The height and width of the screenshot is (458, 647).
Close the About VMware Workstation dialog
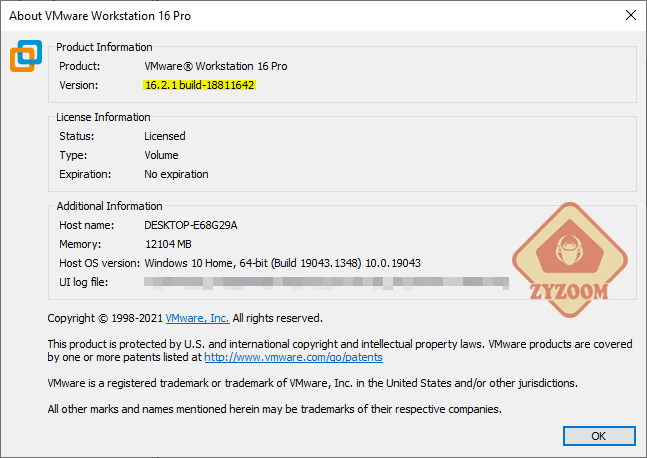(630, 16)
